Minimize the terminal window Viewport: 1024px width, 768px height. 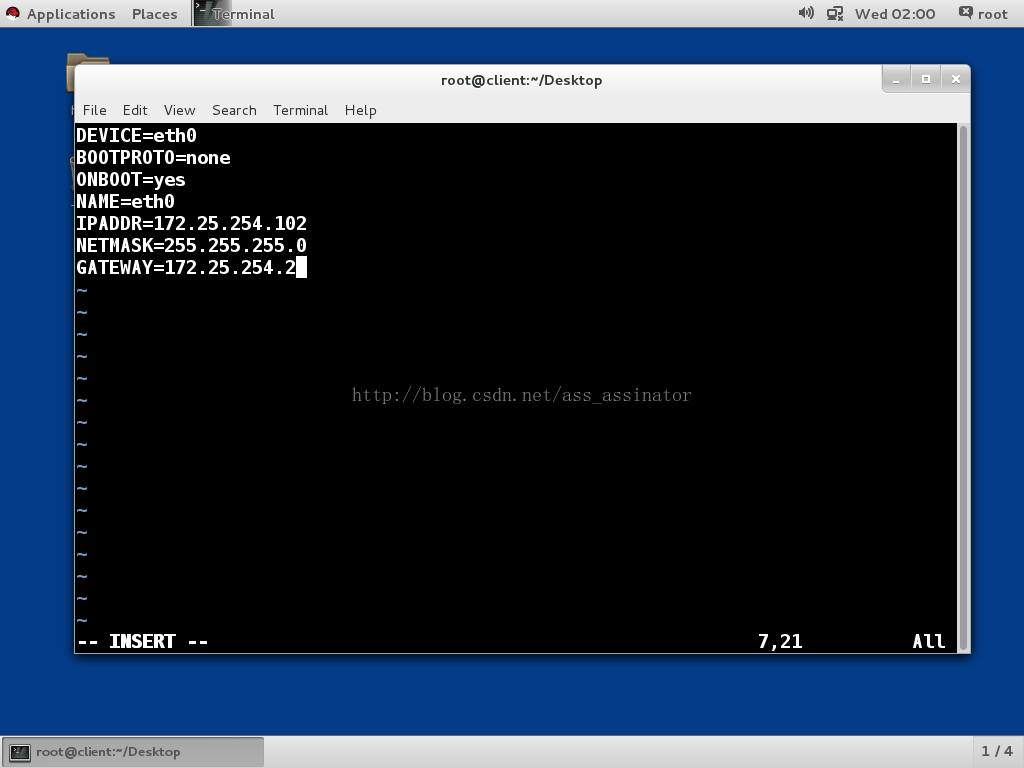[x=896, y=80]
